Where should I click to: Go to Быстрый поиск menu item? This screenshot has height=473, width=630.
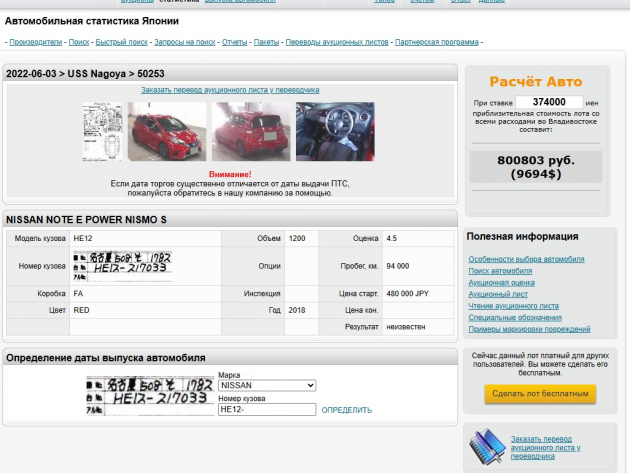(122, 42)
